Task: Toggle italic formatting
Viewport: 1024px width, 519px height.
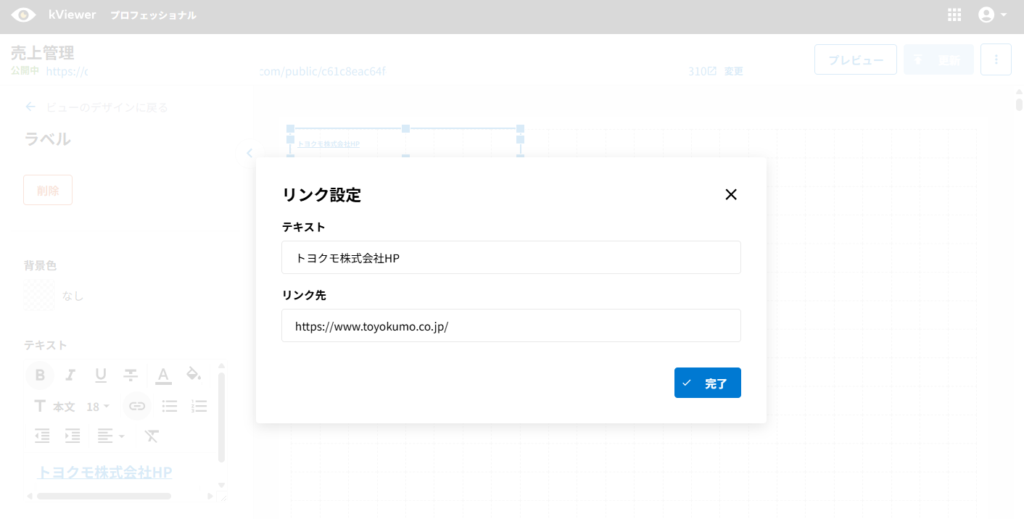Action: point(71,375)
